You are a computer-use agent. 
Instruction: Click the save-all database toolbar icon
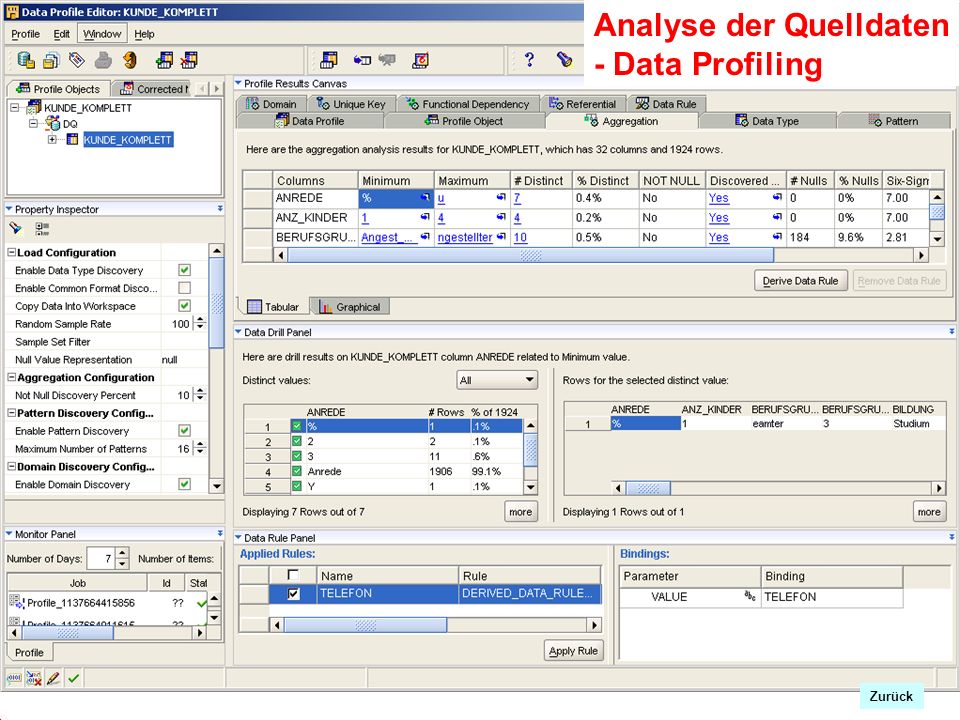click(26, 60)
